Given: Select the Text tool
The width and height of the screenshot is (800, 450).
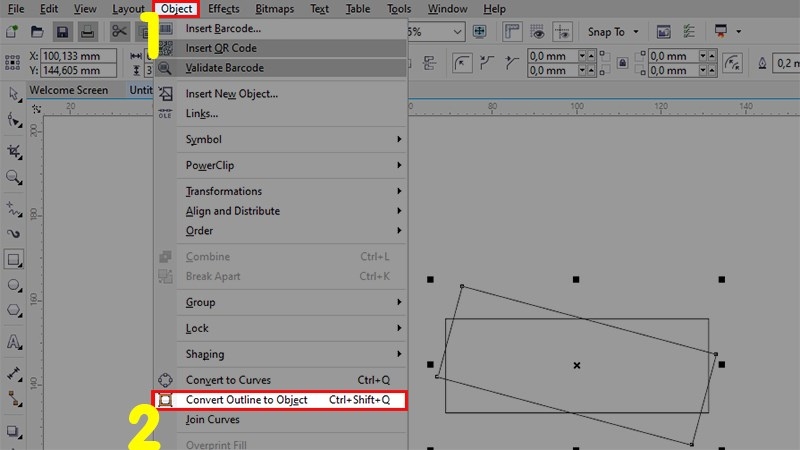Looking at the screenshot, I should point(14,342).
